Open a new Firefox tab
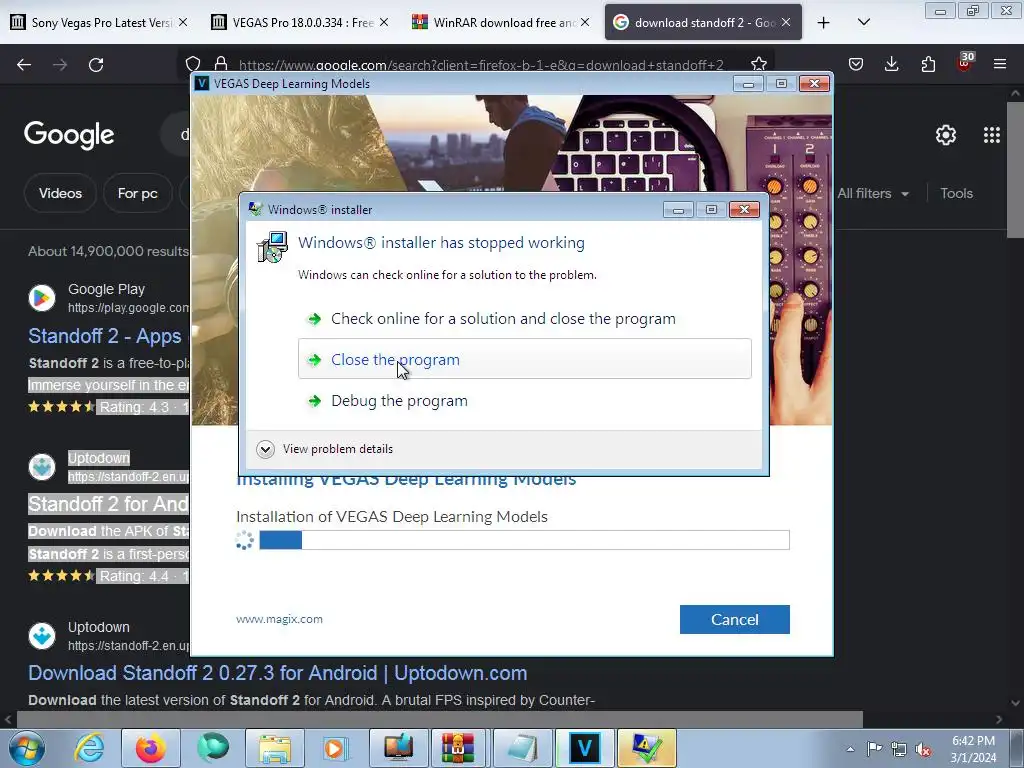Screen dimensions: 1024x768 pos(824,22)
